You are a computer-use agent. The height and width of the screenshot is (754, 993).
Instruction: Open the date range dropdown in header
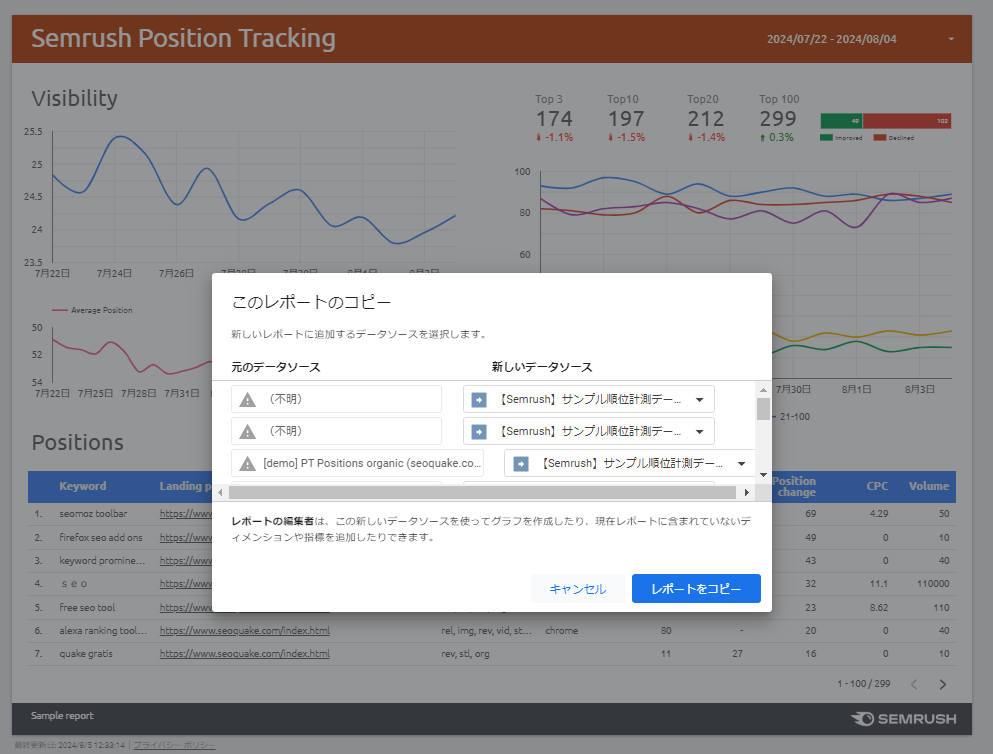tap(951, 39)
